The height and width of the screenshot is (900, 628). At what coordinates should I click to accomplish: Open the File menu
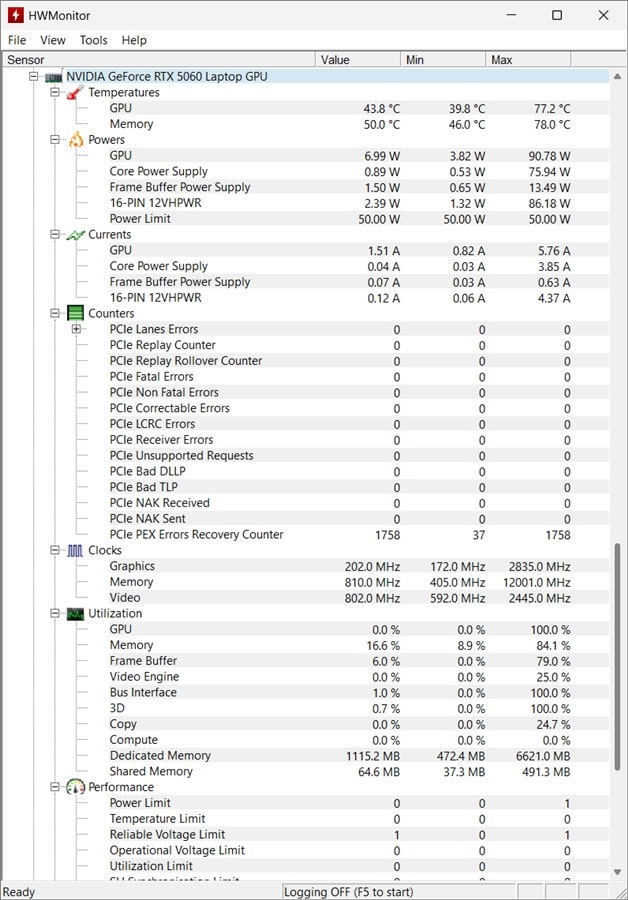point(17,40)
